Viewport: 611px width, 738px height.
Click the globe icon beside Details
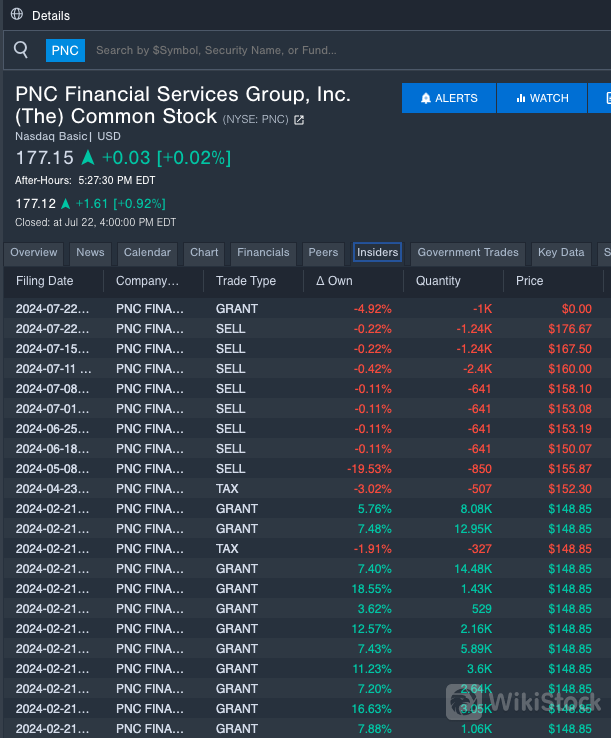[16, 15]
